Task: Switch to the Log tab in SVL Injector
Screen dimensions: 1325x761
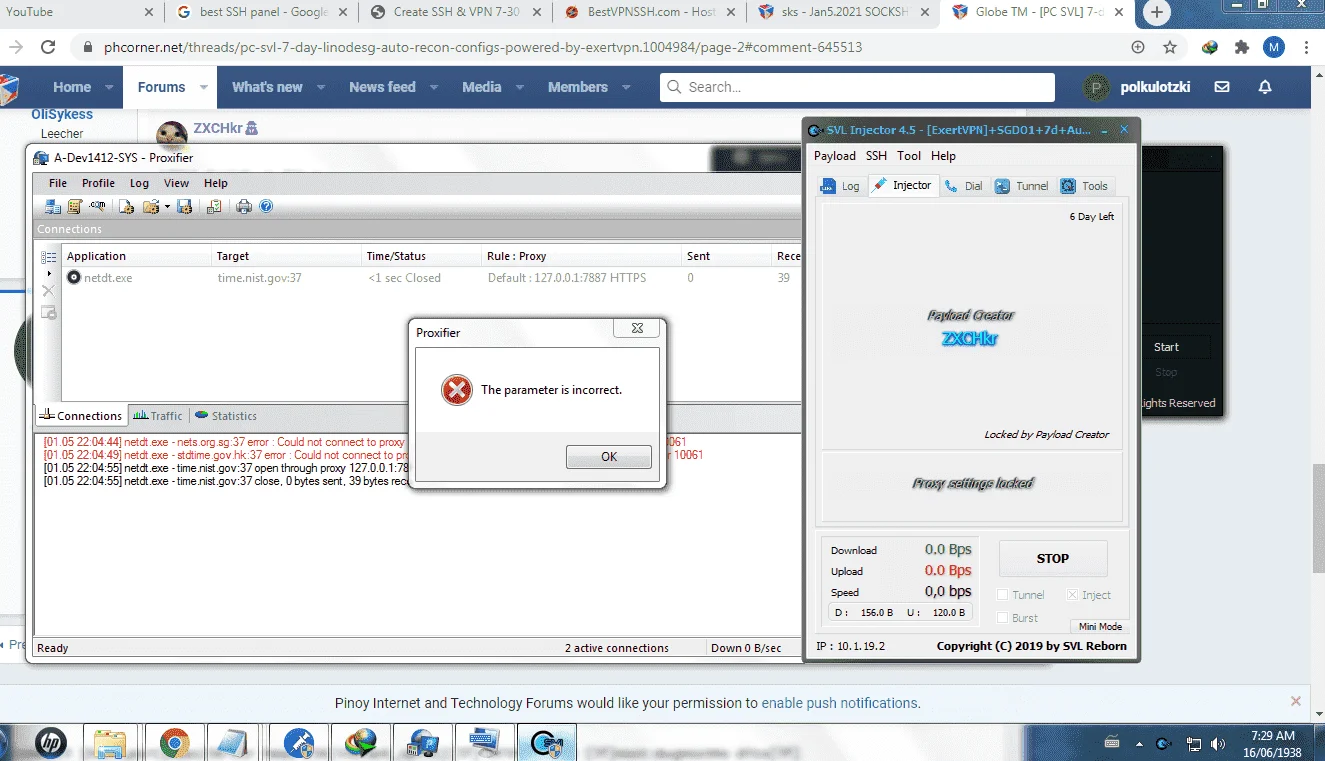Action: pyautogui.click(x=840, y=186)
